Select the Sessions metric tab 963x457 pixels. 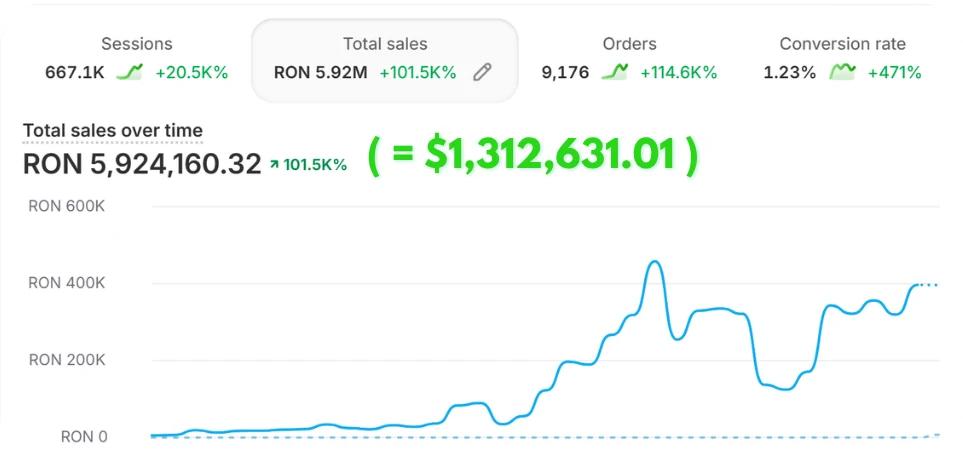(x=136, y=60)
